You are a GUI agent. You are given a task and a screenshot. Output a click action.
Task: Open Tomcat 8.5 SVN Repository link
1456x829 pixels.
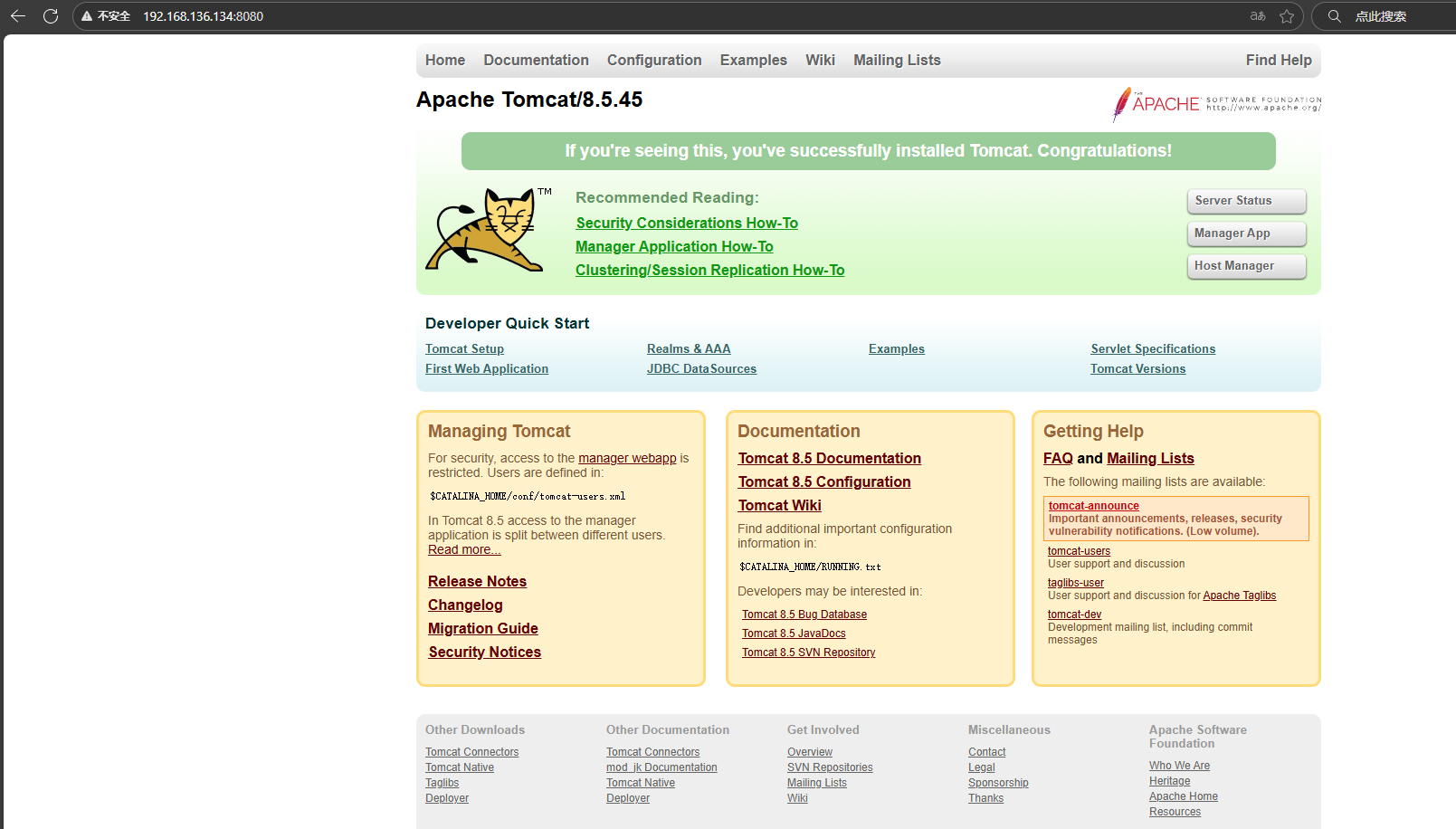pyautogui.click(x=808, y=653)
